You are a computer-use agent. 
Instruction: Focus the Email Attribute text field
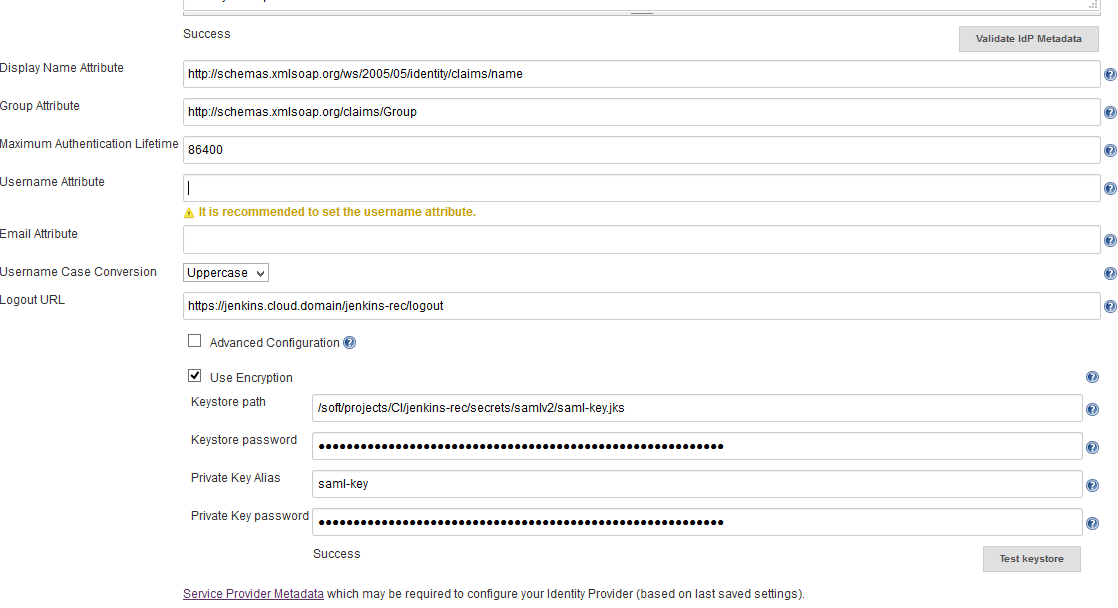(x=641, y=240)
